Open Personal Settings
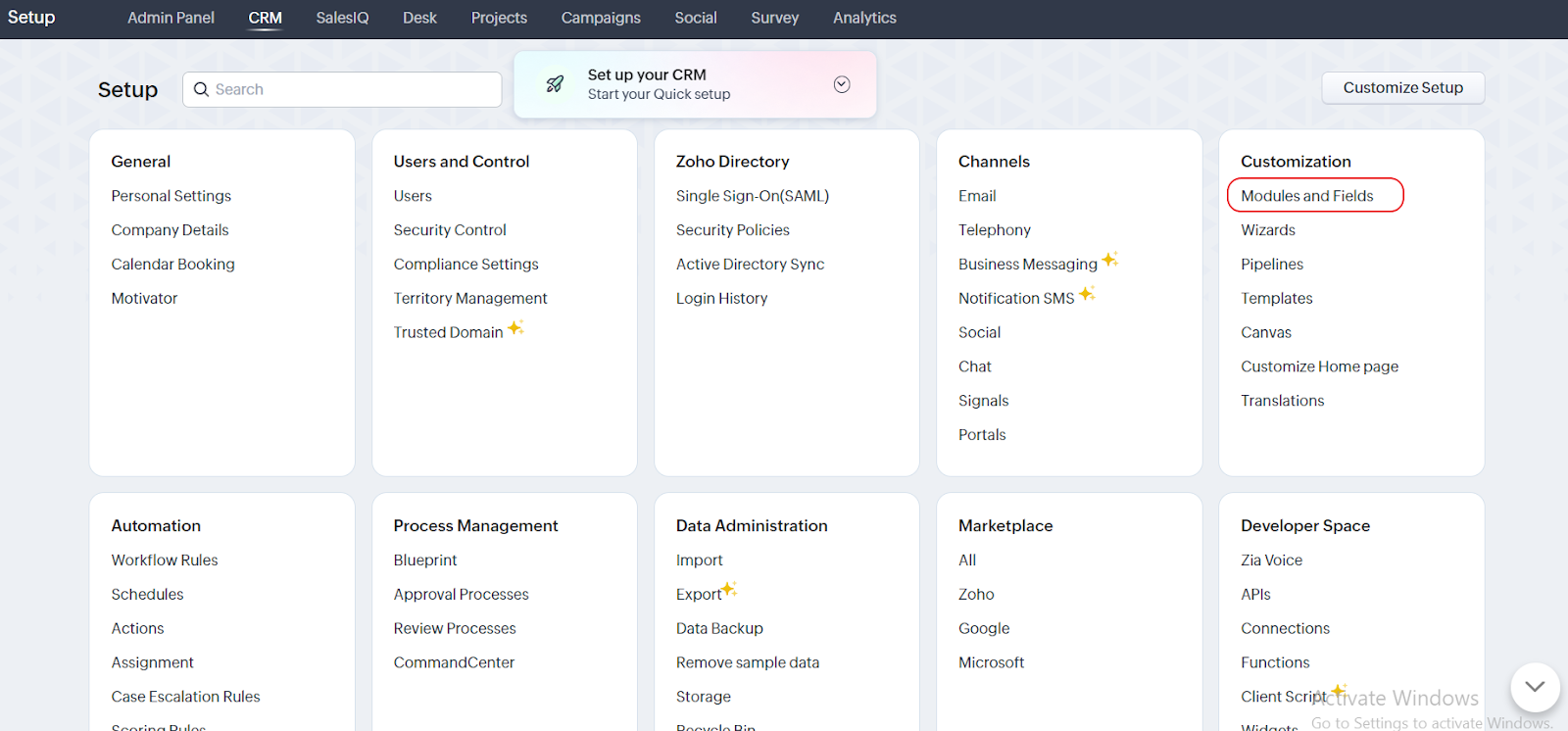Viewport: 1568px width, 731px height. pyautogui.click(x=171, y=196)
